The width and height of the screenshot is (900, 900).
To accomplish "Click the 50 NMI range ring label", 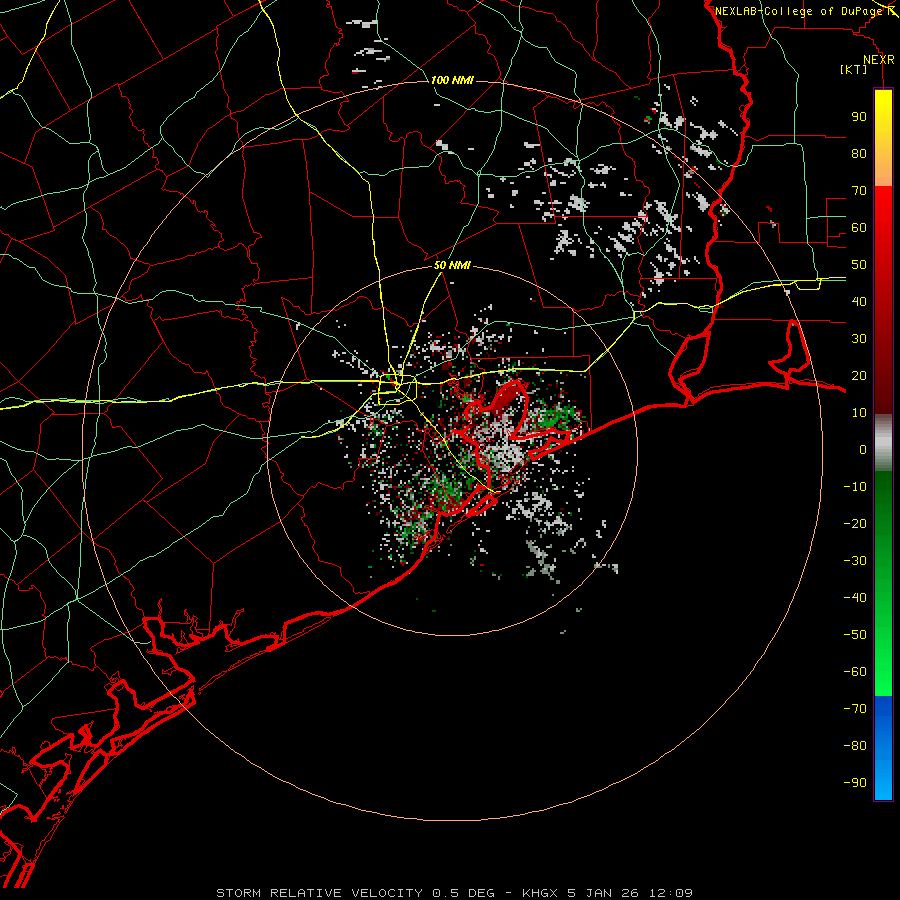I will tap(452, 265).
